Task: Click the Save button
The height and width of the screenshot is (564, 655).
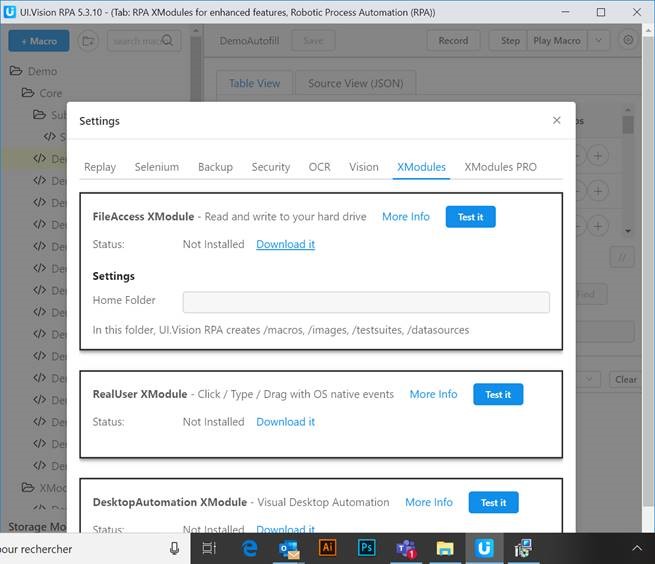Action: click(x=313, y=41)
